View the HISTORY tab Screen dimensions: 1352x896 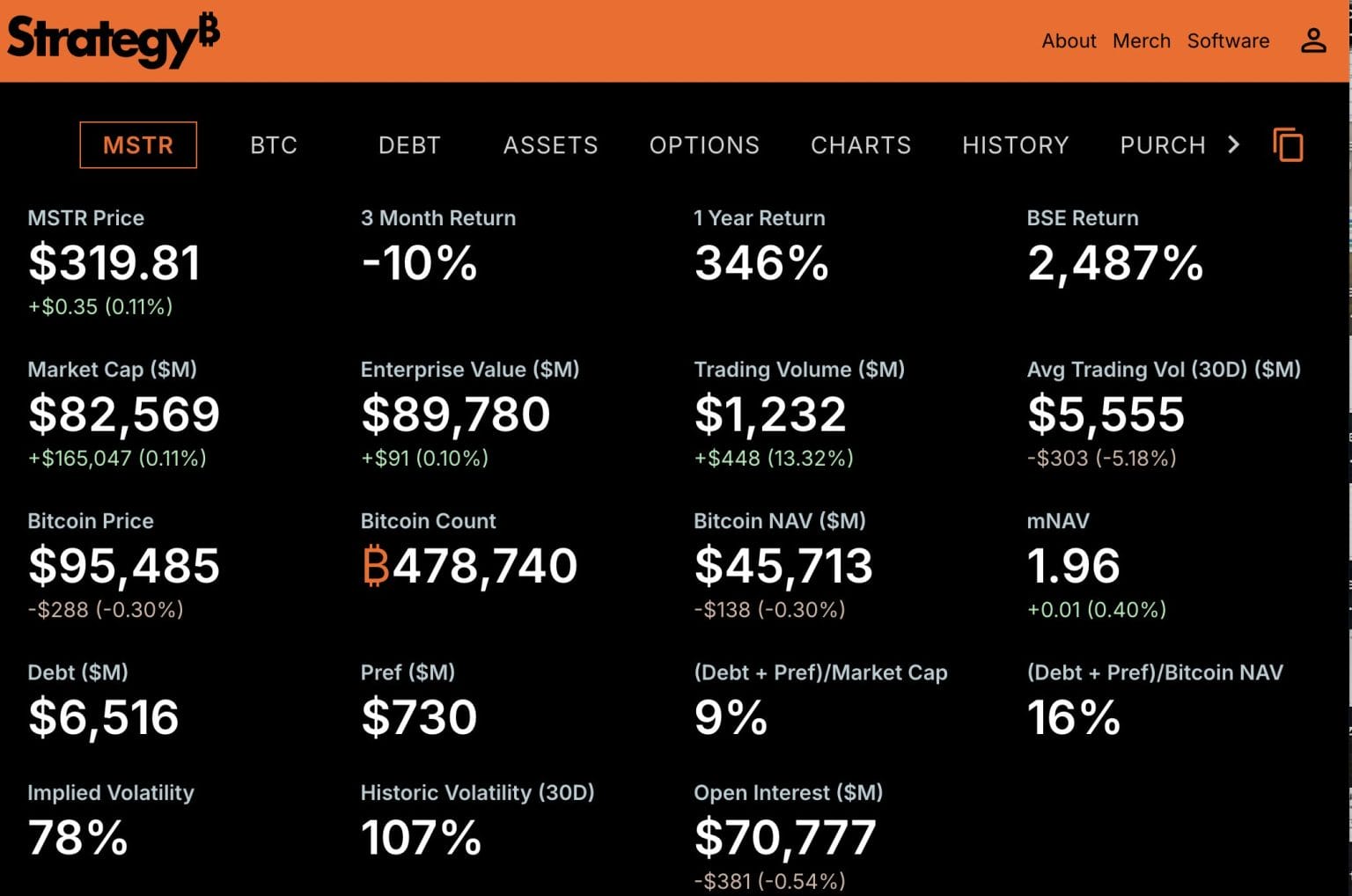point(1015,145)
